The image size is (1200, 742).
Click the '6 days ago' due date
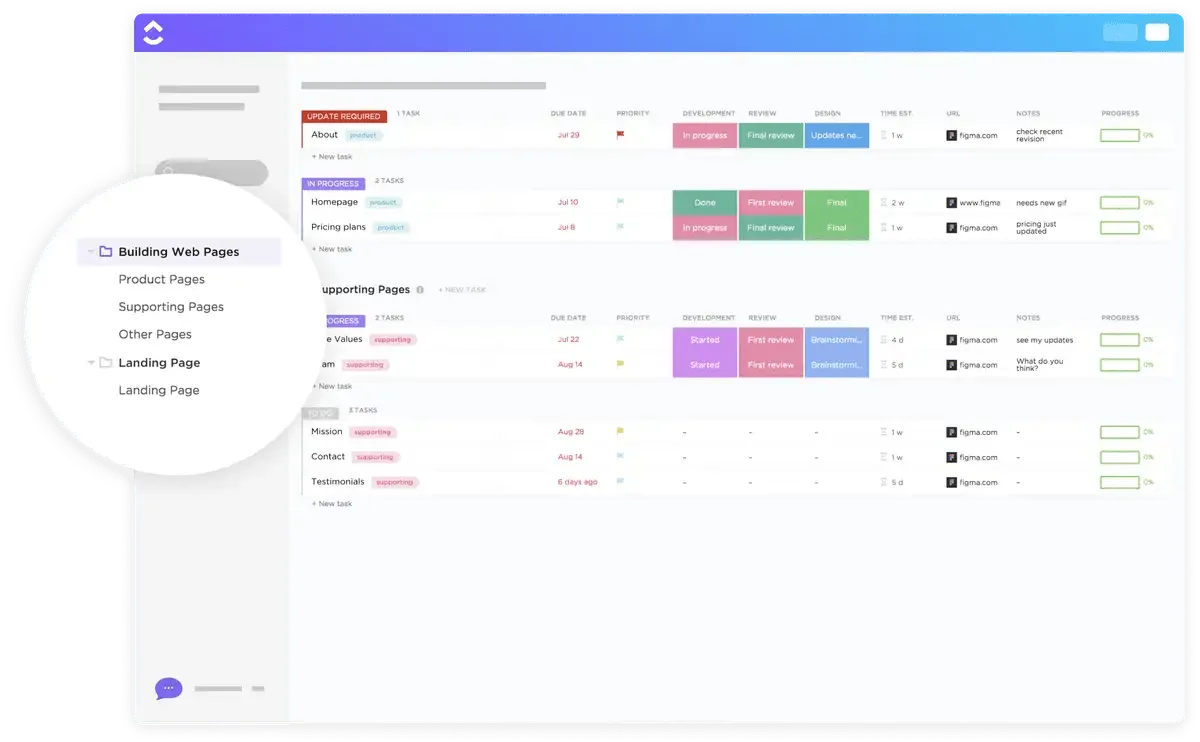click(577, 482)
